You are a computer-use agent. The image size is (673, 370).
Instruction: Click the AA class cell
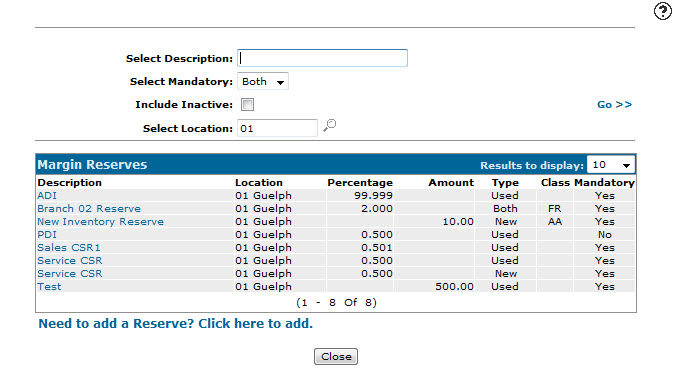click(555, 222)
